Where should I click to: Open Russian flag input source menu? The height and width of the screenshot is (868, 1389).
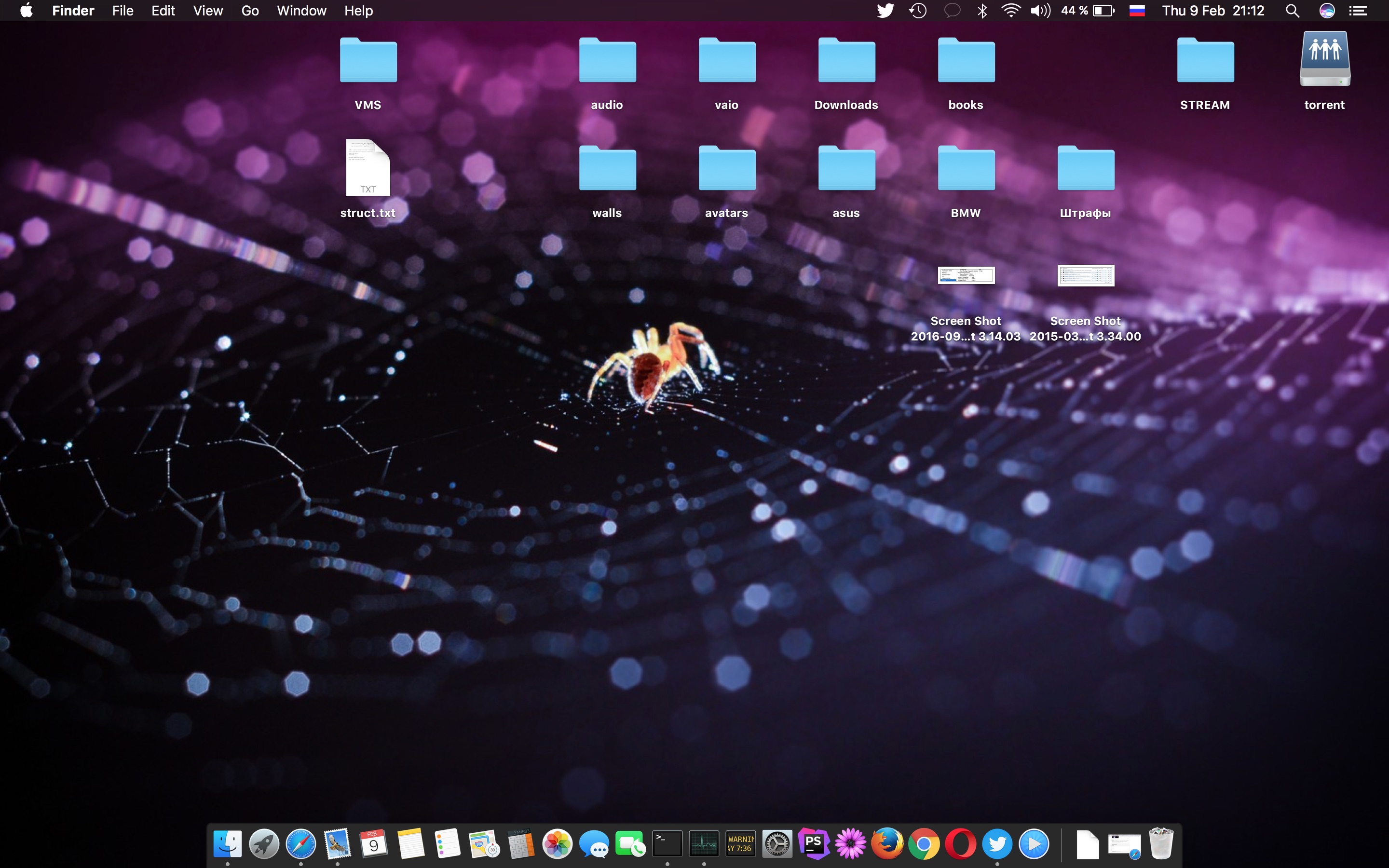[1137, 10]
